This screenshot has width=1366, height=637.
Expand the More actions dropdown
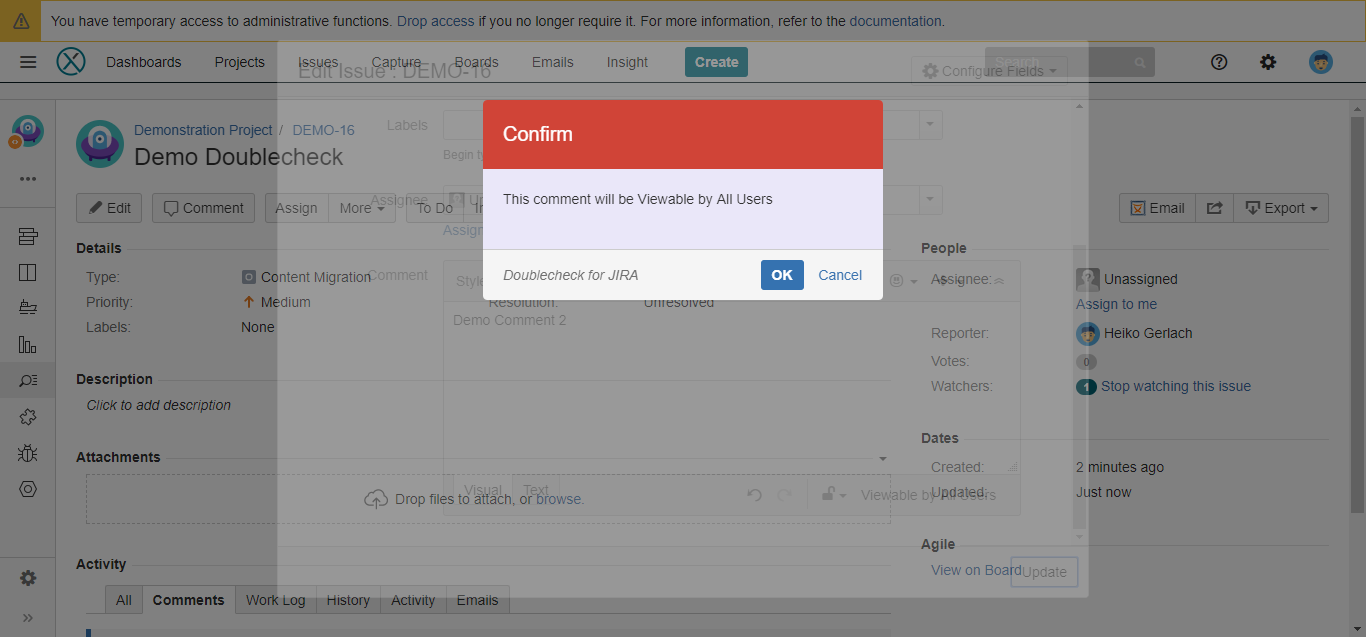[x=362, y=208]
